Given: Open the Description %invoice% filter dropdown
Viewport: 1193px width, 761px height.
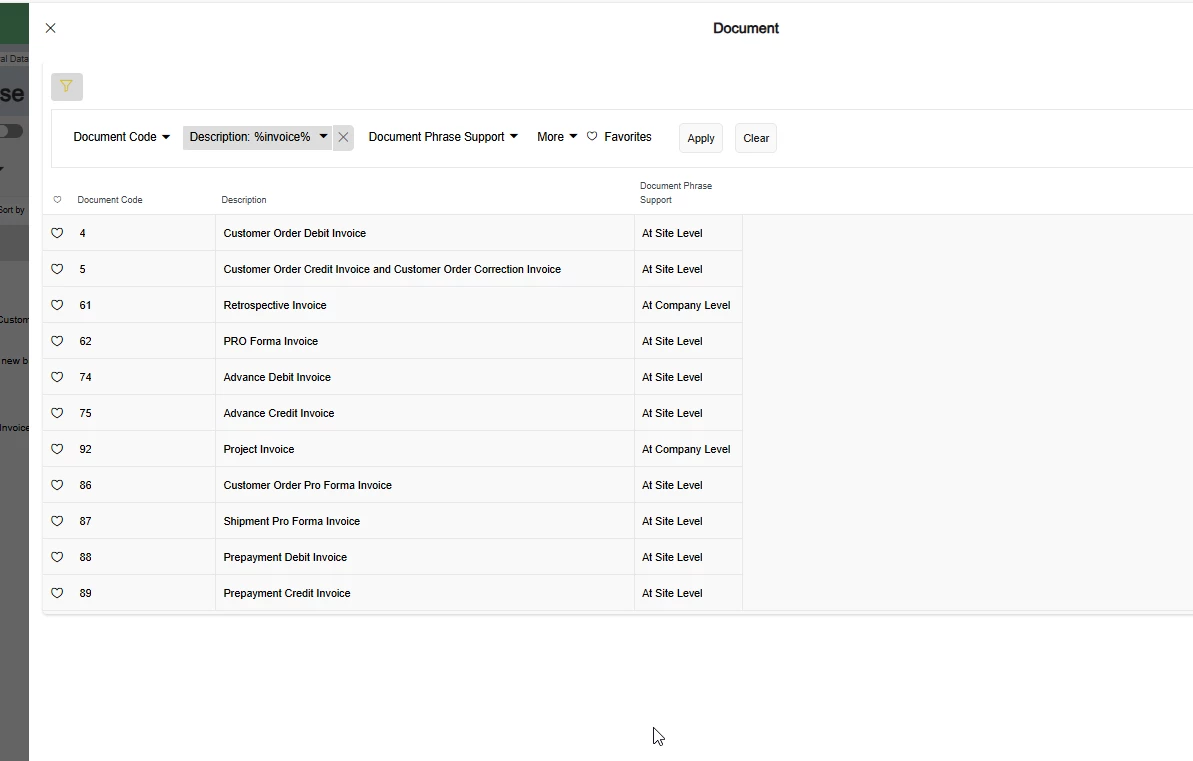Looking at the screenshot, I should pyautogui.click(x=257, y=137).
